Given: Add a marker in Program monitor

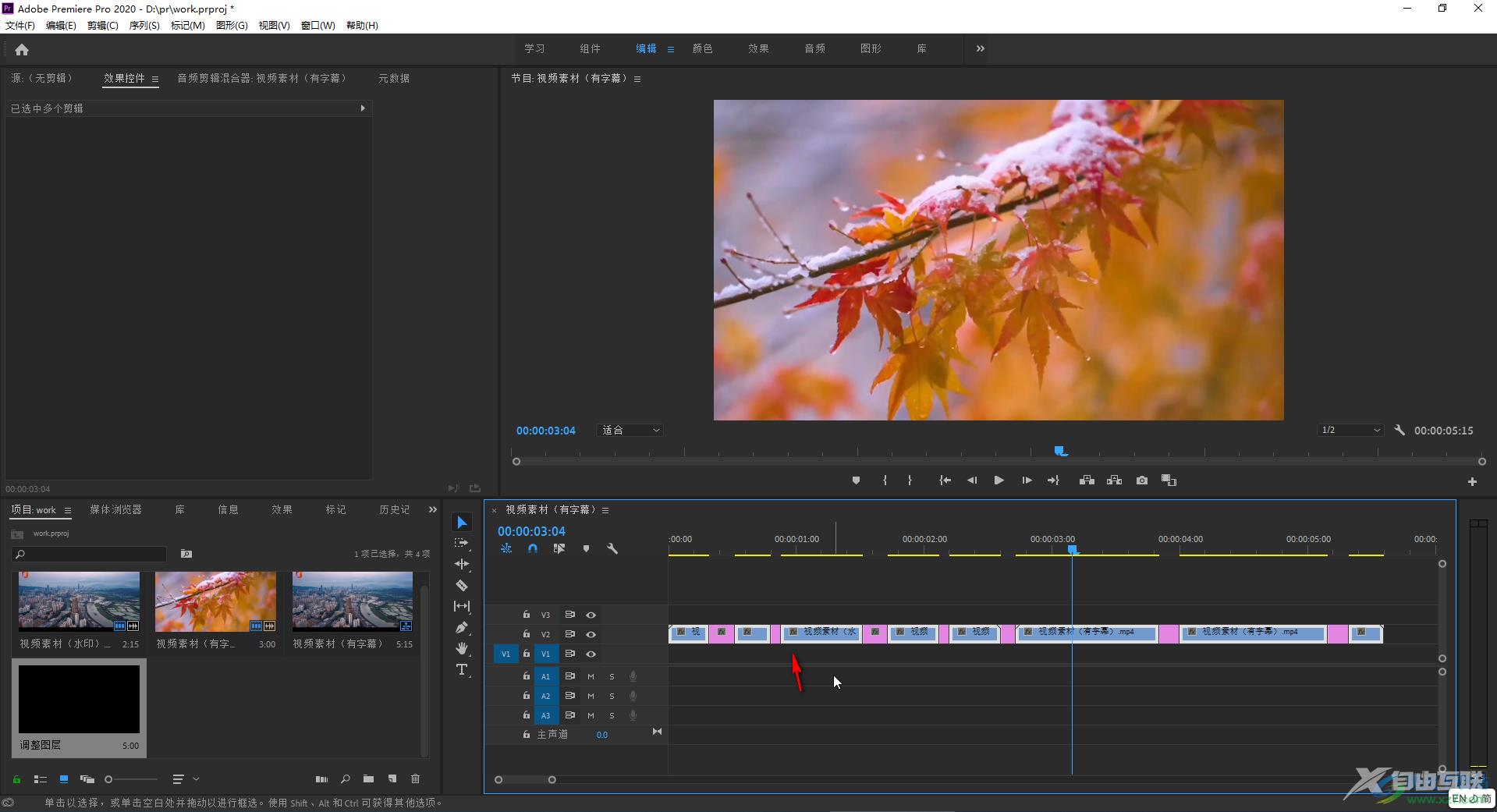Looking at the screenshot, I should coord(856,480).
